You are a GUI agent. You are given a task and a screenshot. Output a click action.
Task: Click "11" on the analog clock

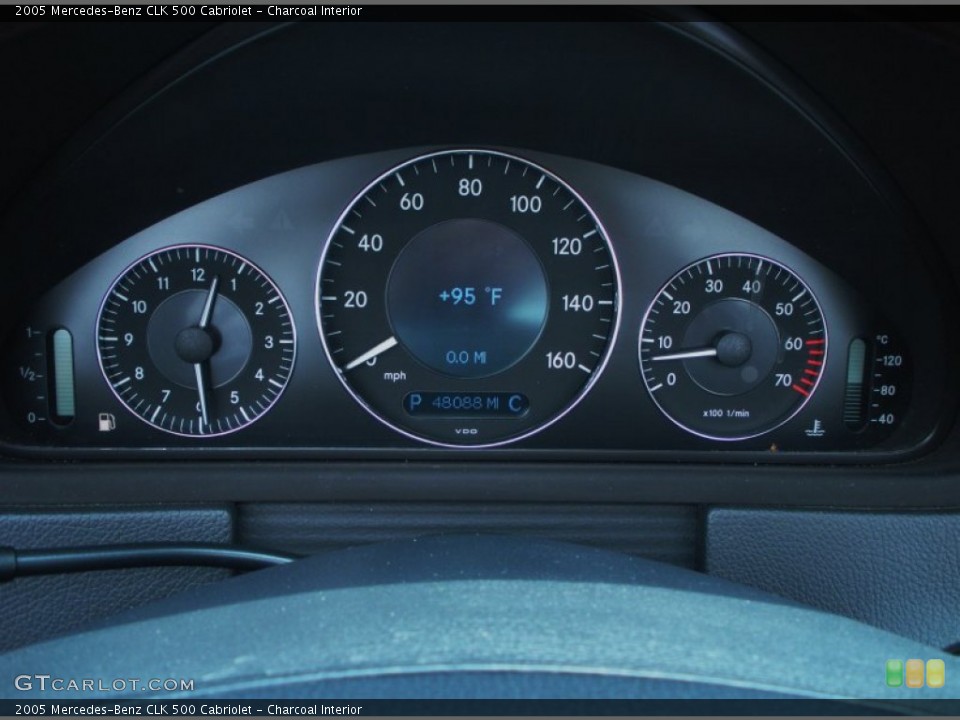[x=162, y=283]
